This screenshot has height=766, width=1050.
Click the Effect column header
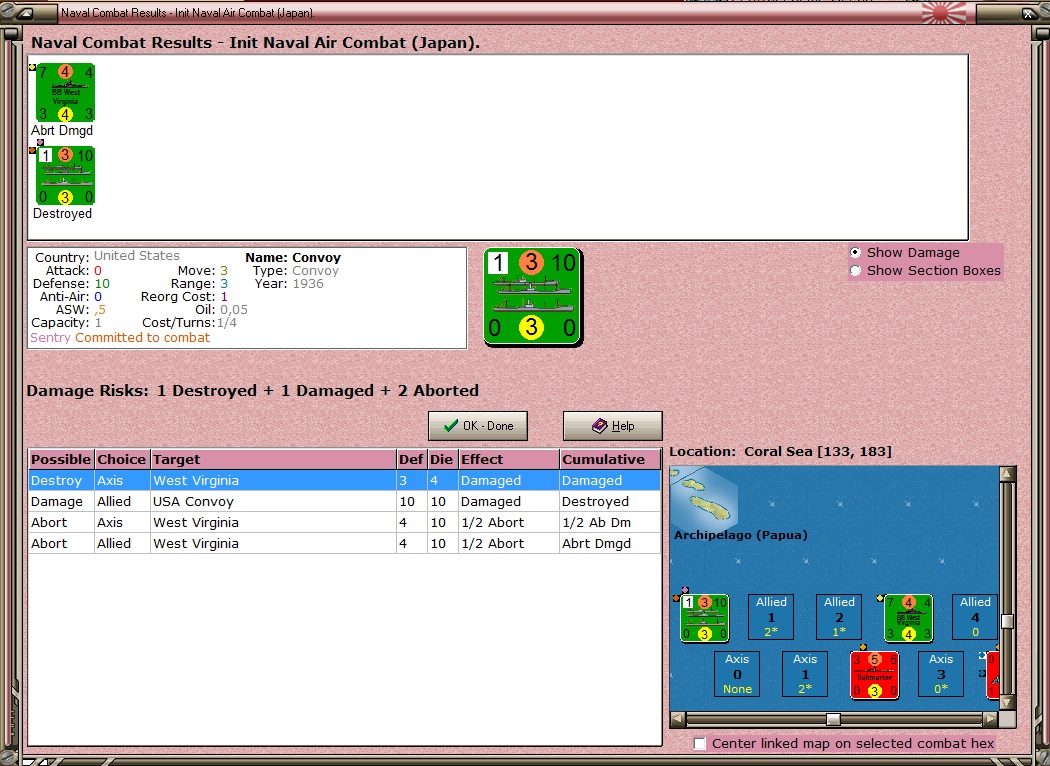coord(508,459)
